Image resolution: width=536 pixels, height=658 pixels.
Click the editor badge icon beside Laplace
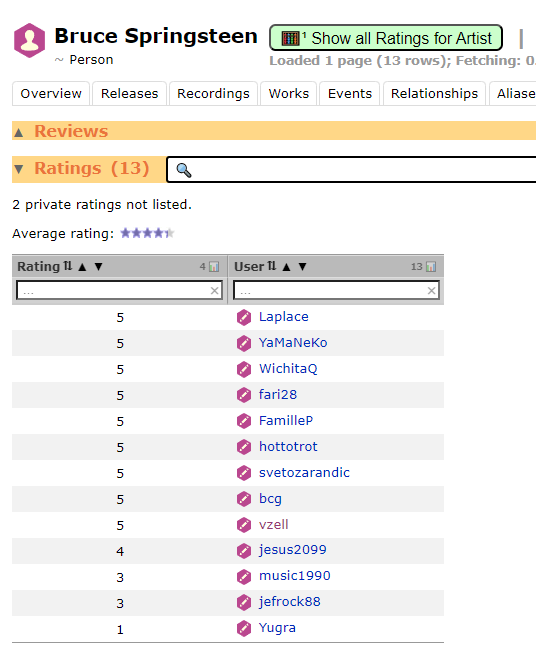pyautogui.click(x=244, y=317)
